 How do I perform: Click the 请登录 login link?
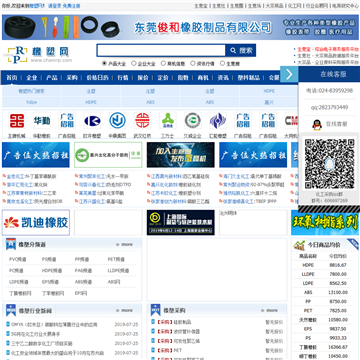tap(55, 6)
